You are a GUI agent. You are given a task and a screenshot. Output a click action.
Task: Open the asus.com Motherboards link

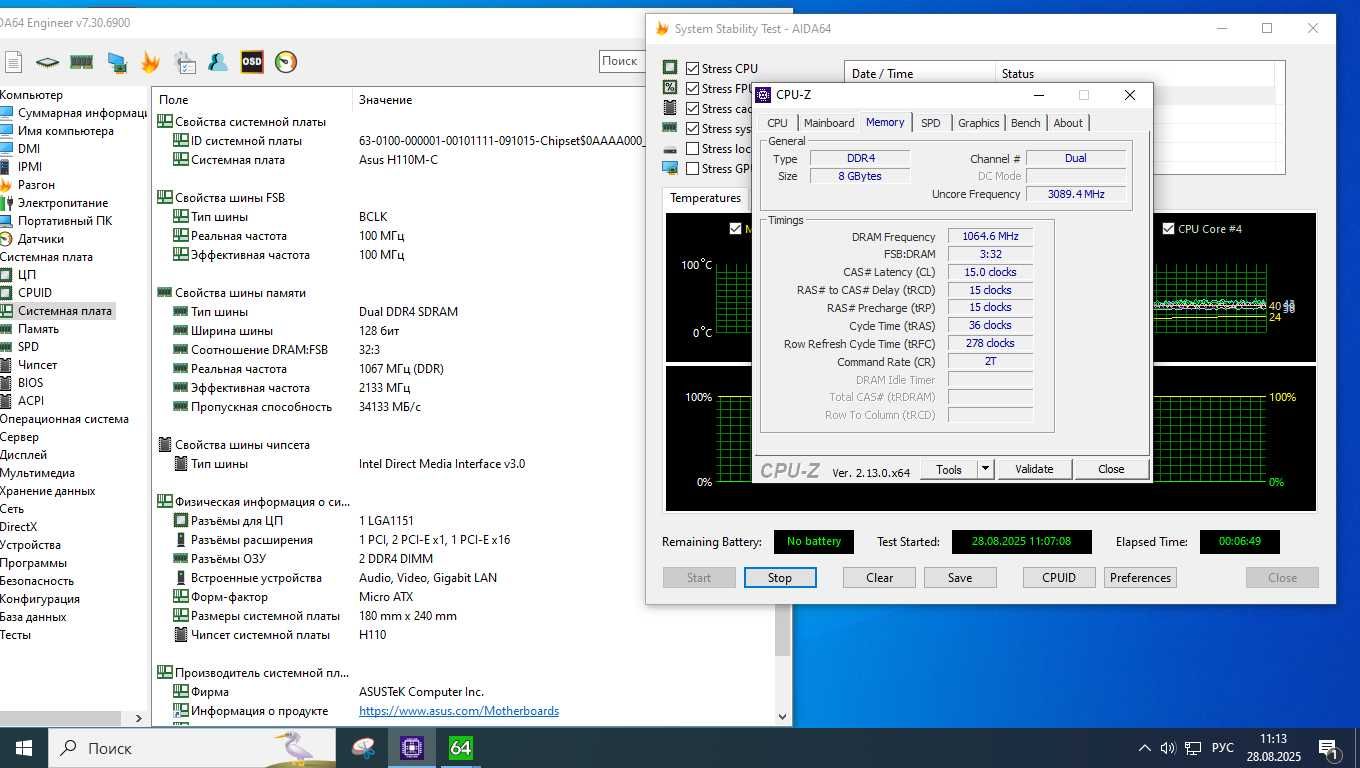[x=459, y=711]
